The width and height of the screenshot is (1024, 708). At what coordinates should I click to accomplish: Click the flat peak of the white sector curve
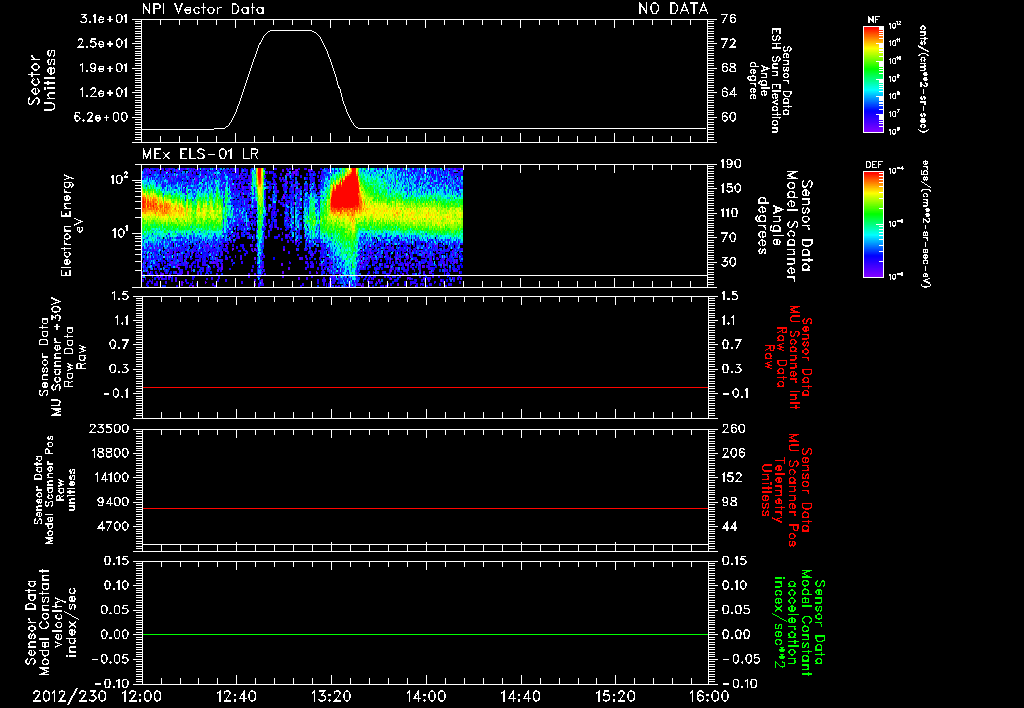292,30
